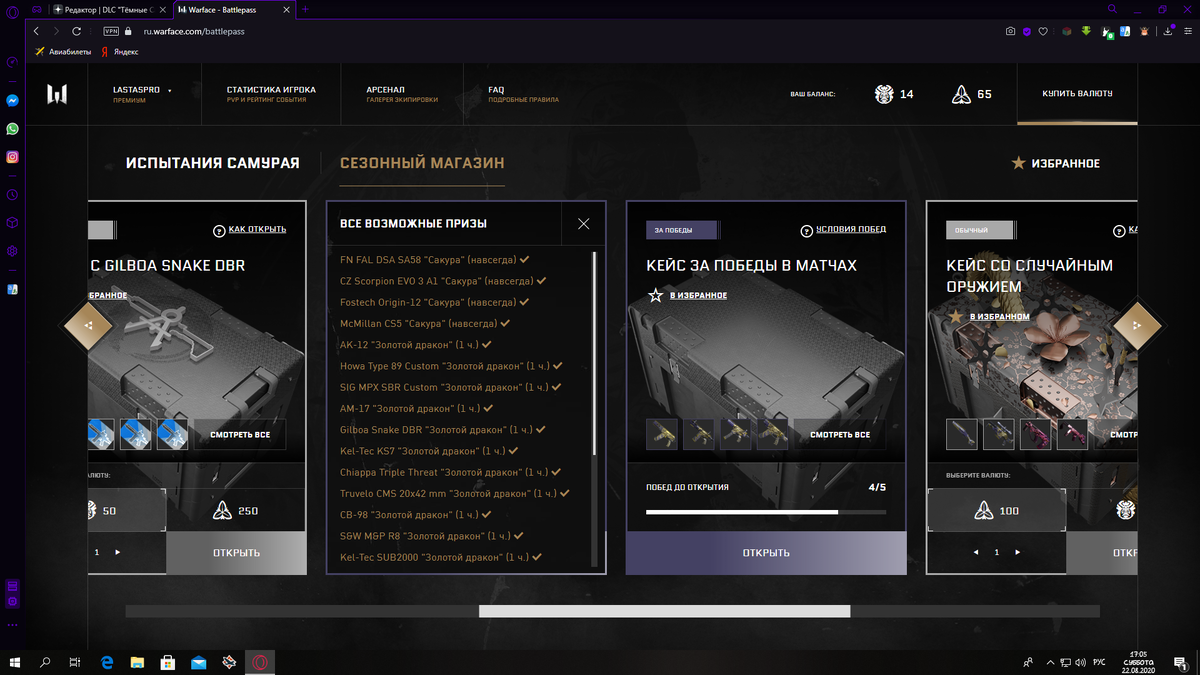Viewport: 1200px width, 675px height.
Task: Open new browser tab plus button
Action: (x=304, y=9)
